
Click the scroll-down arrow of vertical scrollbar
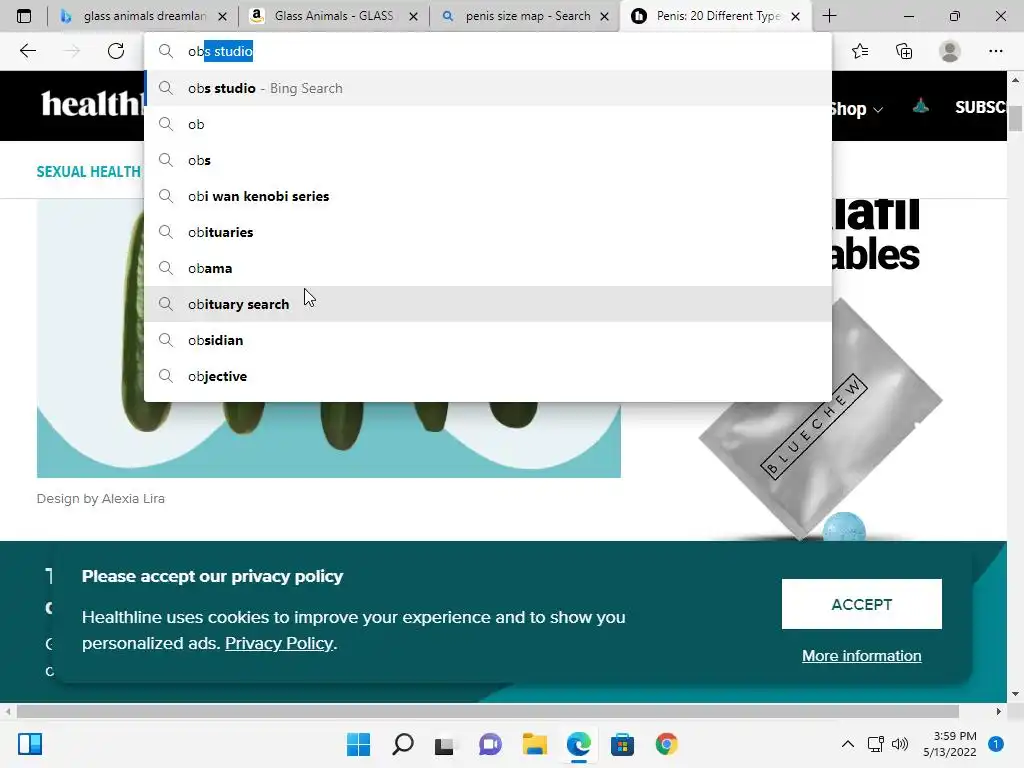1015,694
